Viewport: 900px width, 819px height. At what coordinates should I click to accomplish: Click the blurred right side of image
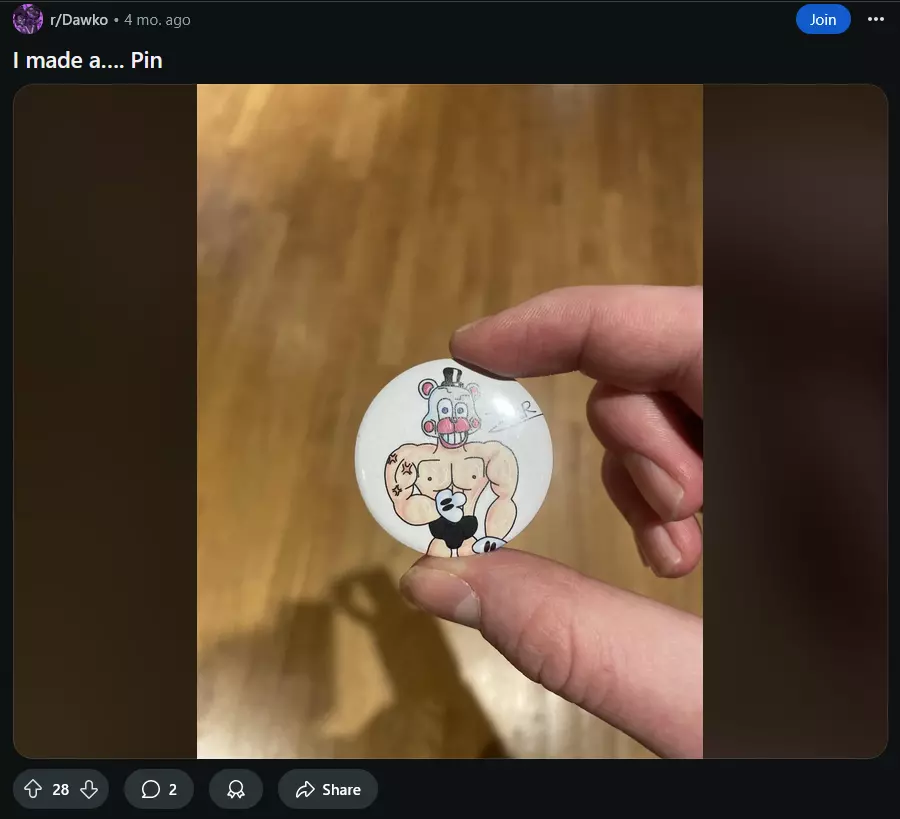pos(795,421)
